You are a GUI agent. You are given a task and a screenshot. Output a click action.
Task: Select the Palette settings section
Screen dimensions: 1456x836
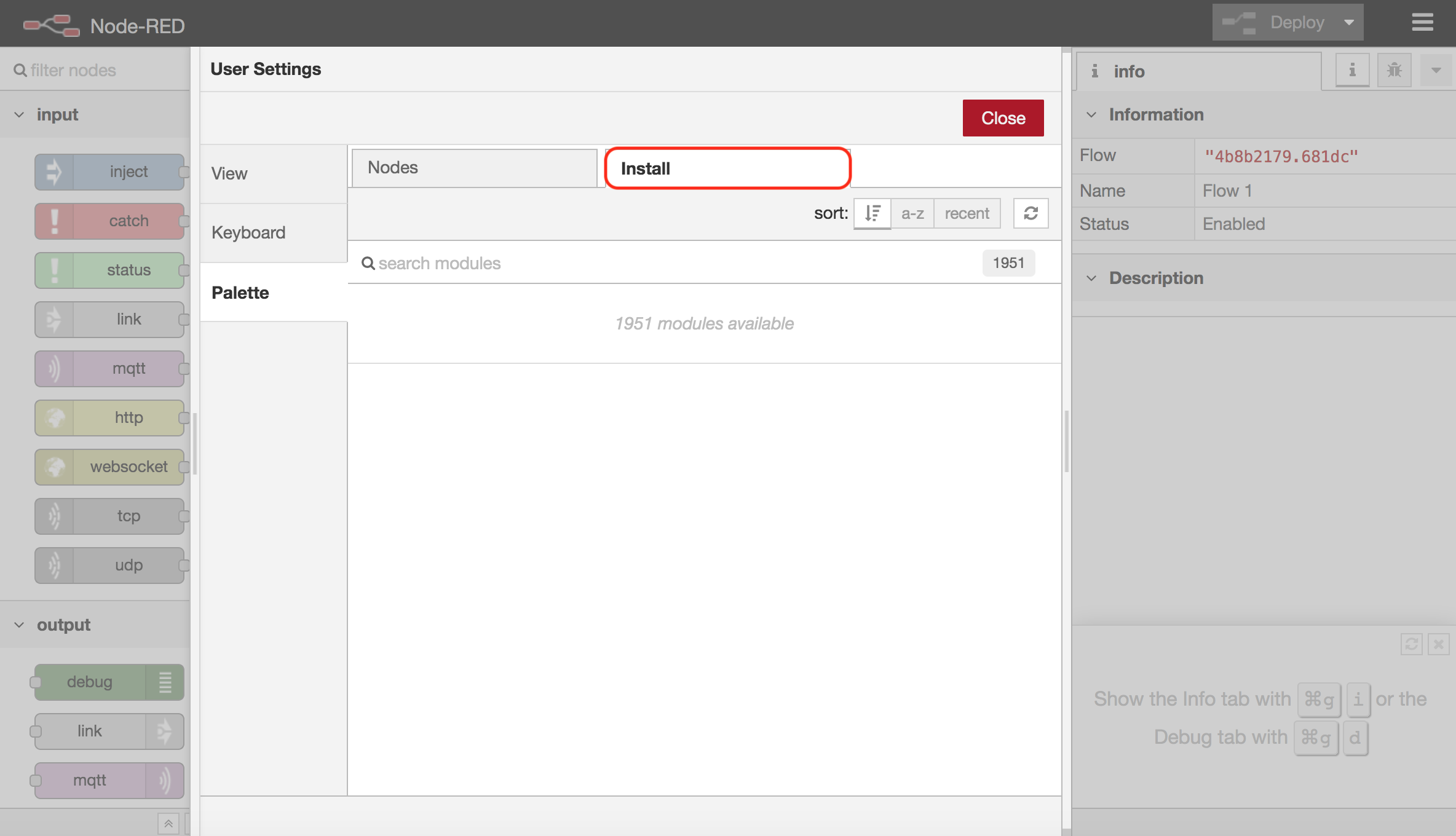tap(274, 293)
